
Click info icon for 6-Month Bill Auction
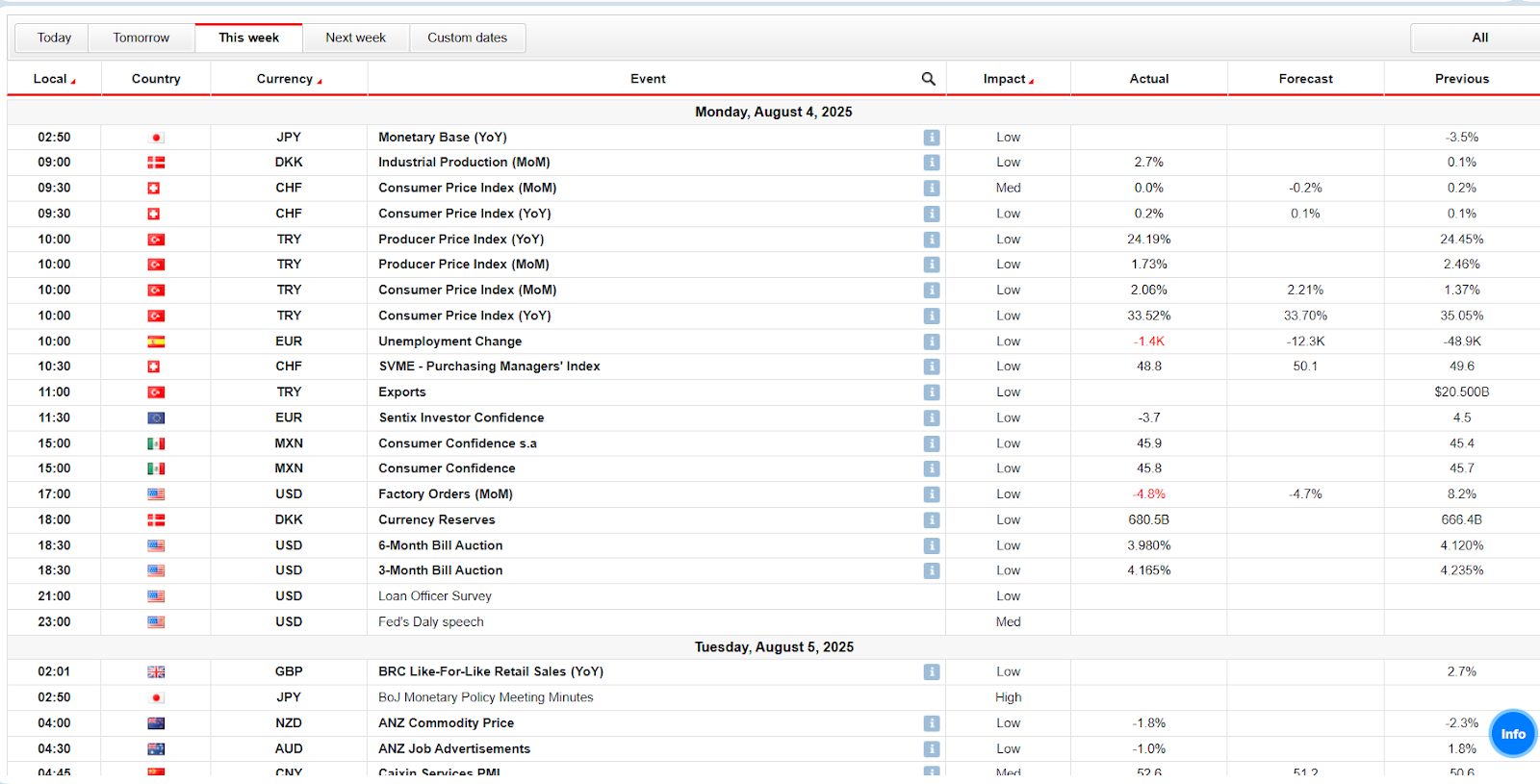(x=931, y=545)
